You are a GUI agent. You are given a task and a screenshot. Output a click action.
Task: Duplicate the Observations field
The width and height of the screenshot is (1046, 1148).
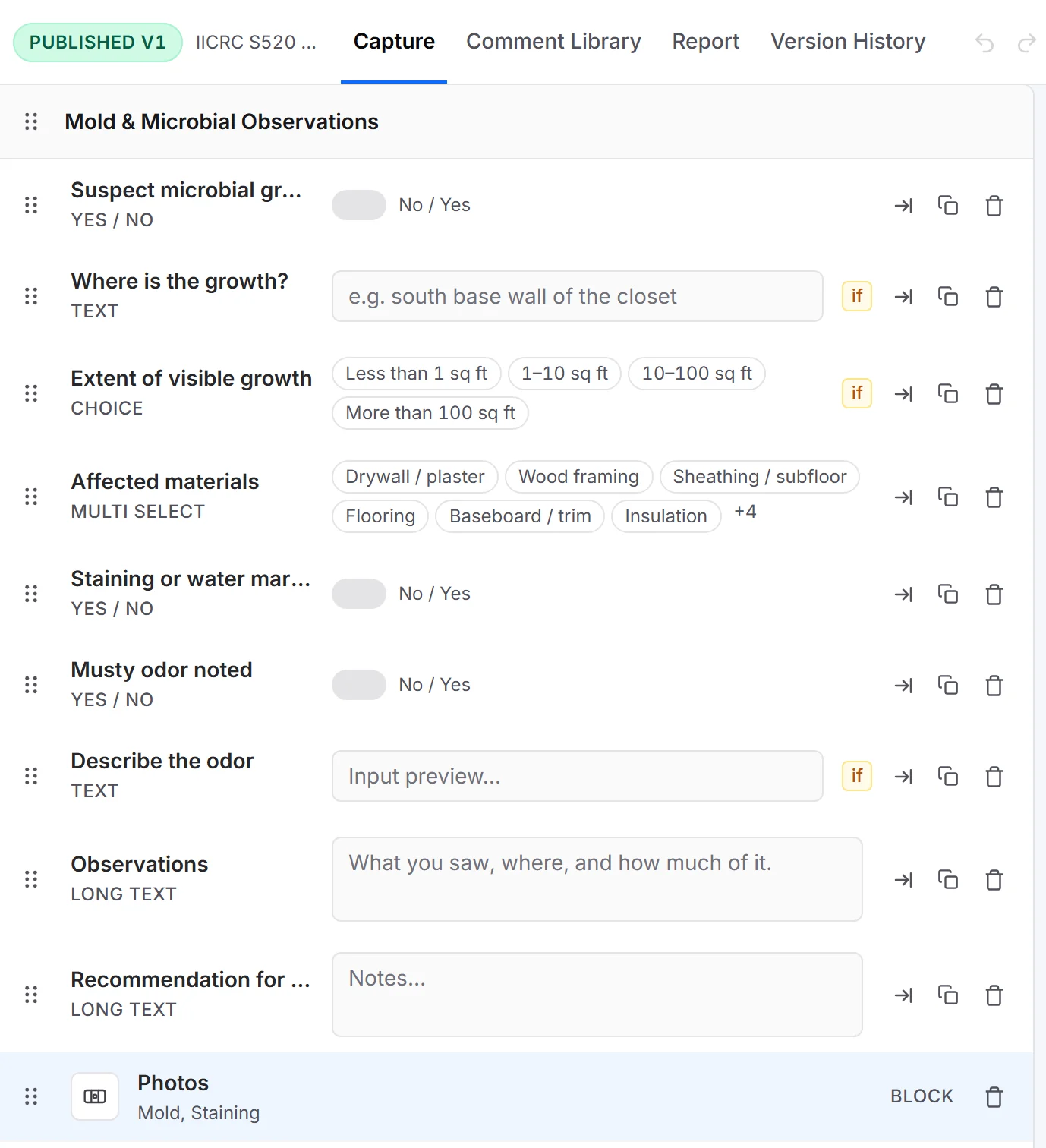tap(948, 879)
